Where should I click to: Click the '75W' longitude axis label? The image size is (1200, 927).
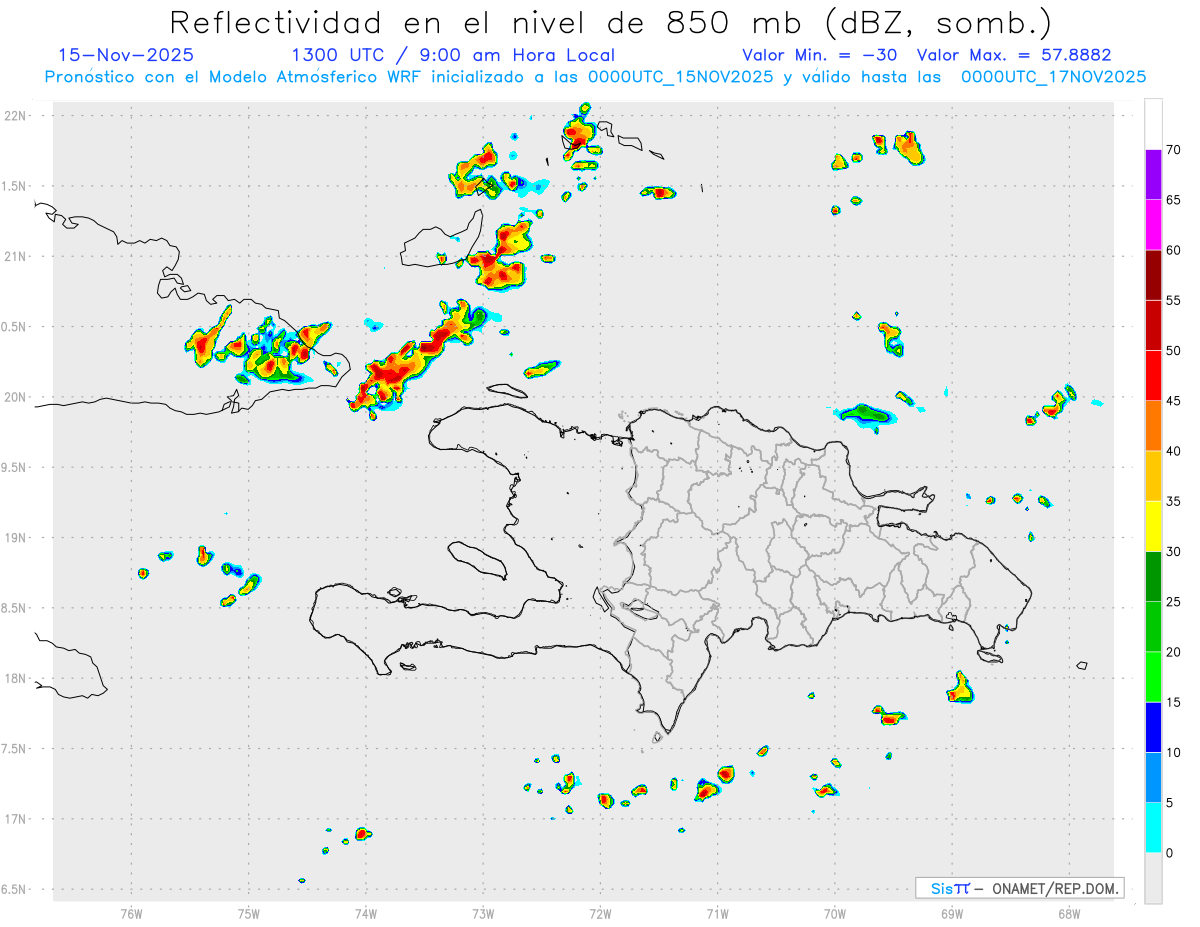[249, 913]
